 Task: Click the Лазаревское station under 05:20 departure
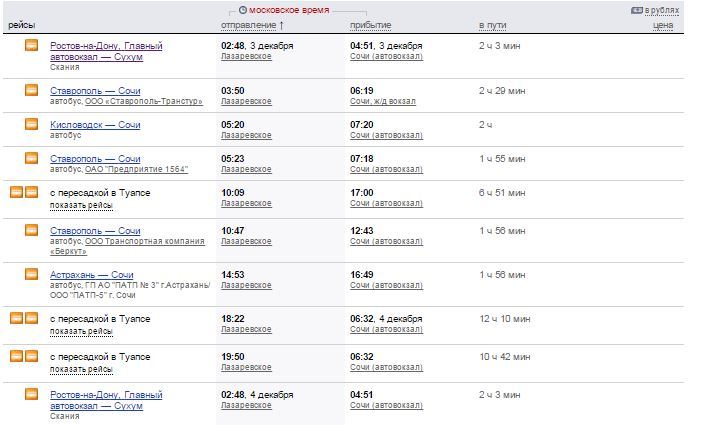click(245, 135)
